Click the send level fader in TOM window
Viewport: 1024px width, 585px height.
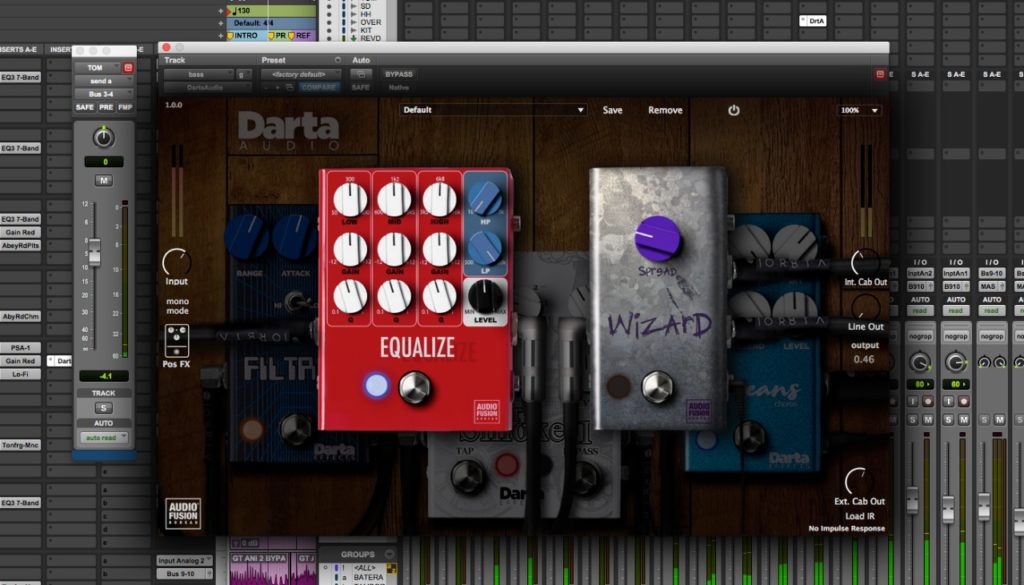click(95, 252)
